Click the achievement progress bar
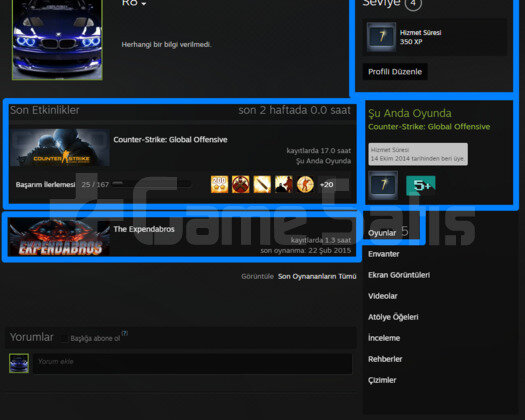The image size is (525, 420). coord(152,183)
